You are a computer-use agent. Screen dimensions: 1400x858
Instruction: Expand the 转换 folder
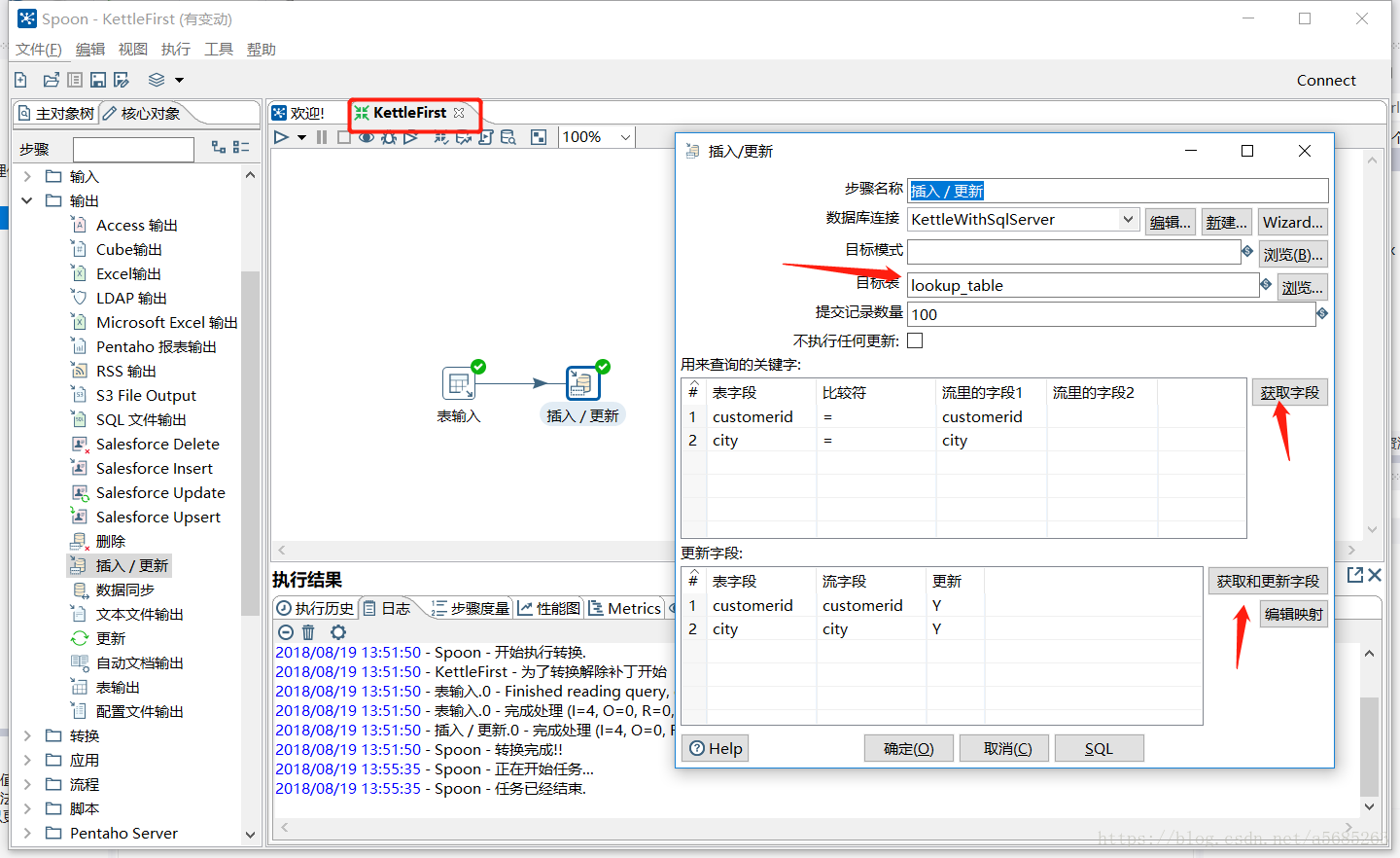pos(27,735)
